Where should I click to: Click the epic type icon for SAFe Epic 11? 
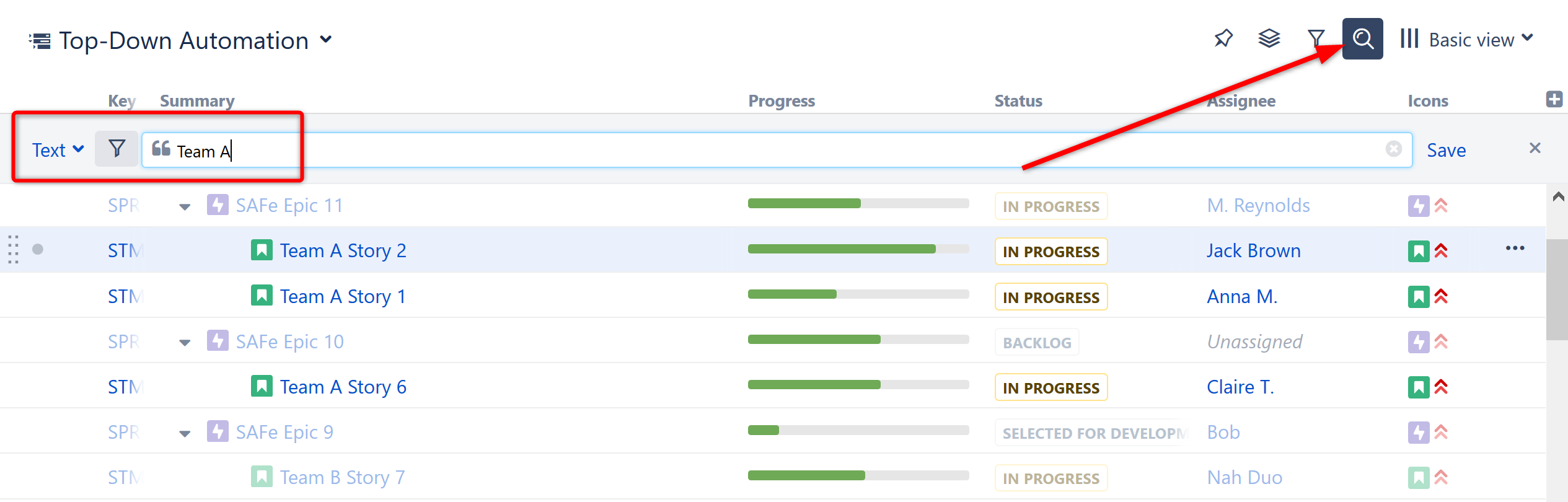(218, 205)
